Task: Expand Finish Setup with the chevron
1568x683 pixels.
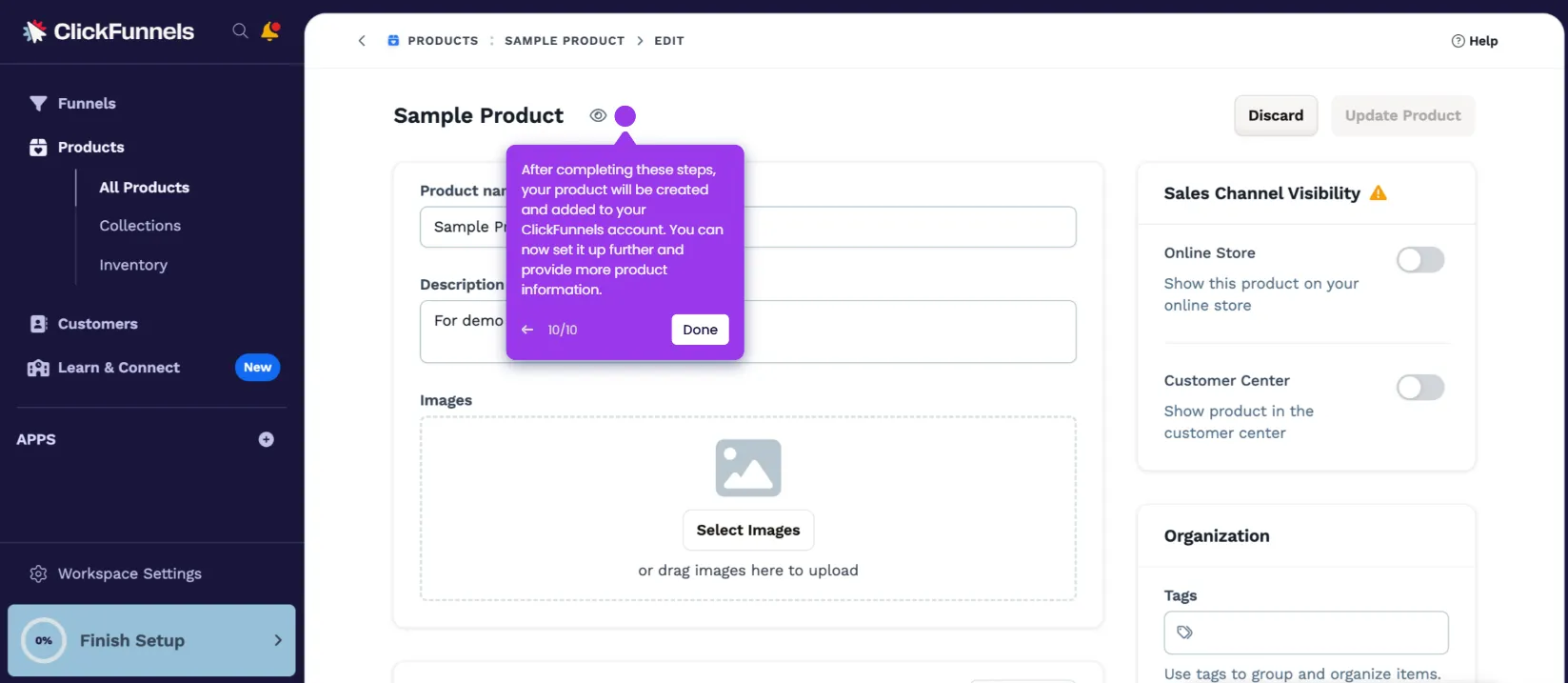Action: [x=278, y=640]
